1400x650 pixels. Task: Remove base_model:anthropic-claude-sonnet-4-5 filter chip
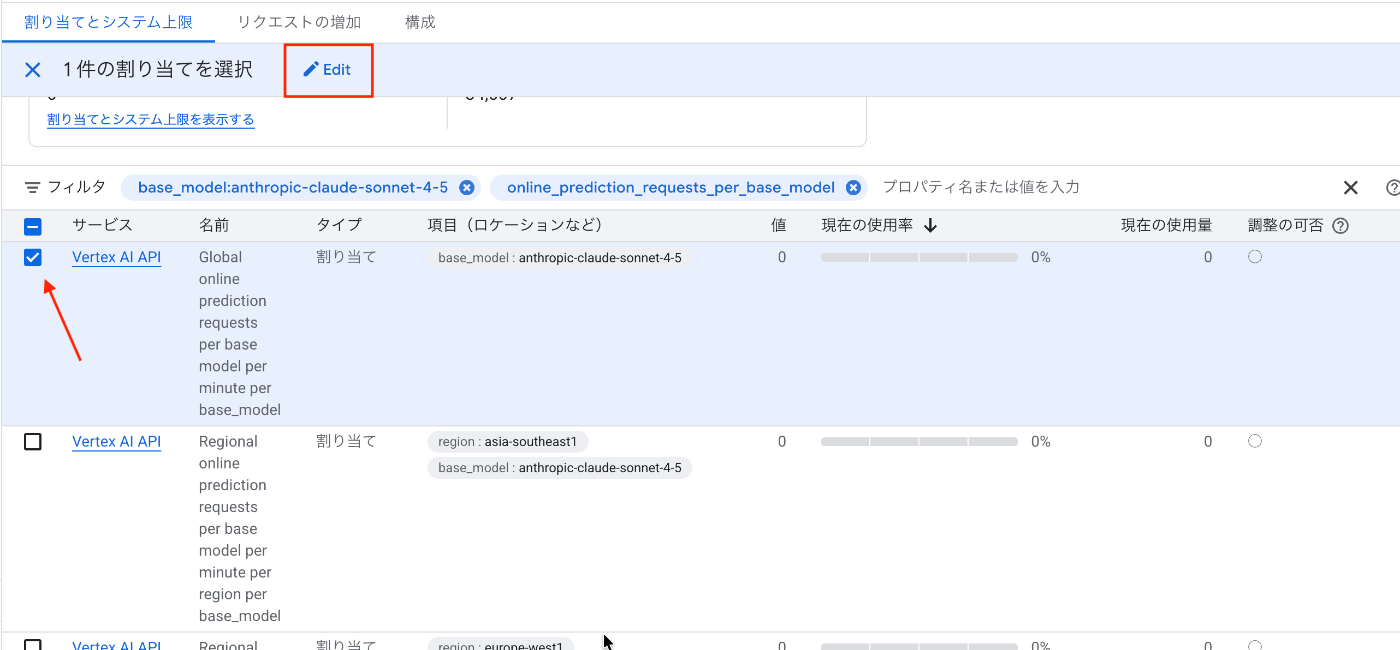click(x=466, y=187)
